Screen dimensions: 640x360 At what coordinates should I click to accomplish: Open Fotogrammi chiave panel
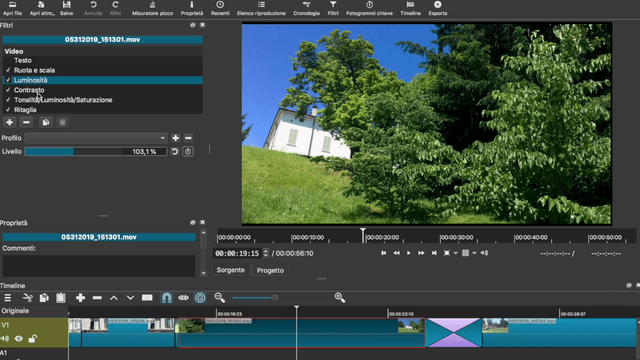pyautogui.click(x=369, y=8)
